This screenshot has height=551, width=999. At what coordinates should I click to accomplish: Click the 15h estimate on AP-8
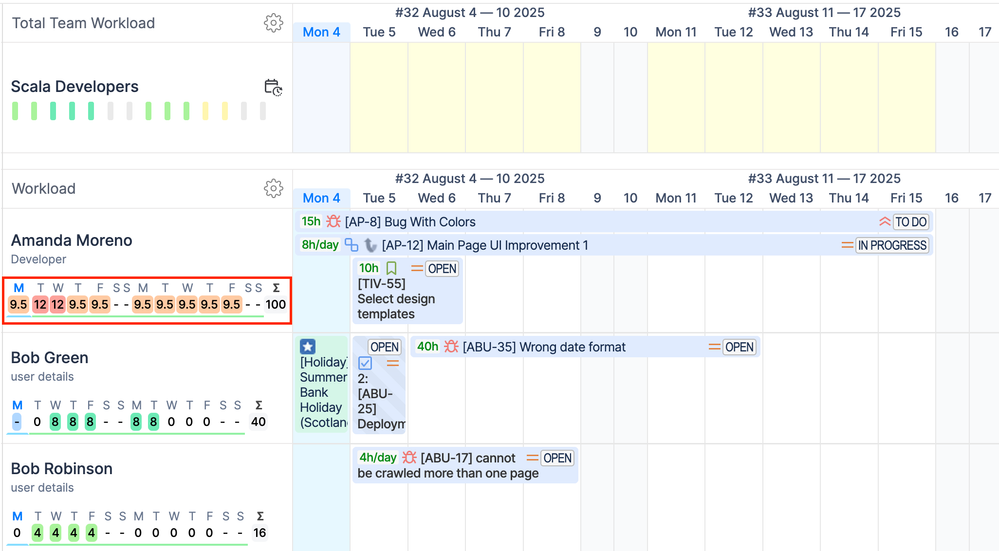[311, 221]
